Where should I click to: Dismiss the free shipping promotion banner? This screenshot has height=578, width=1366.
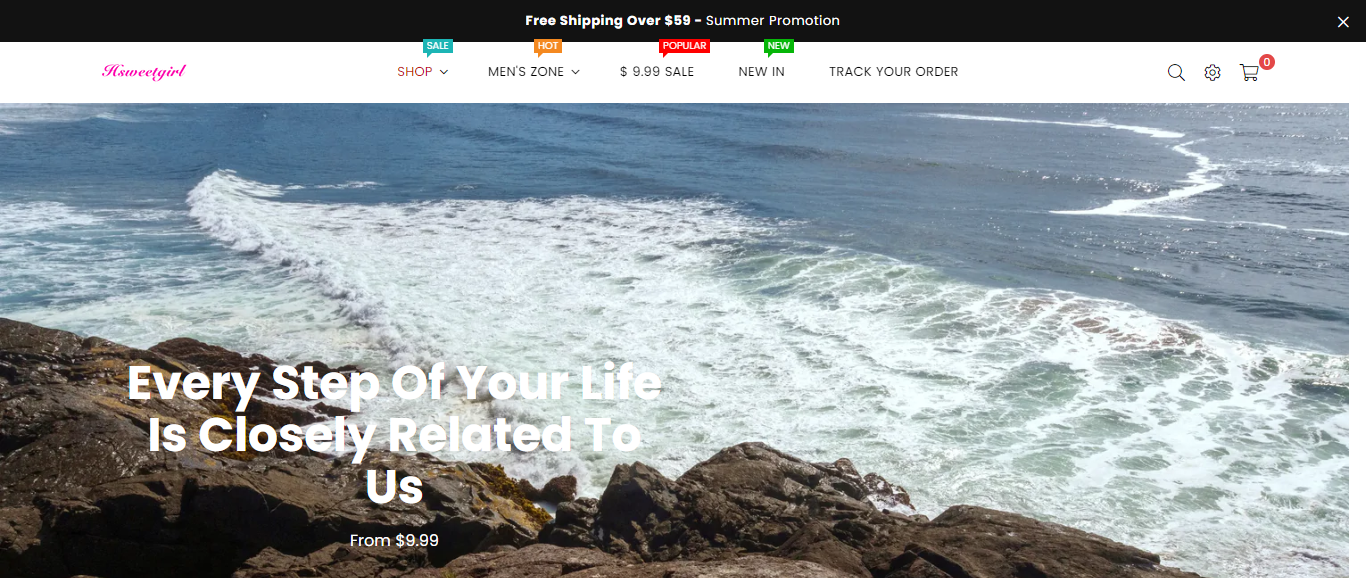pos(1343,21)
